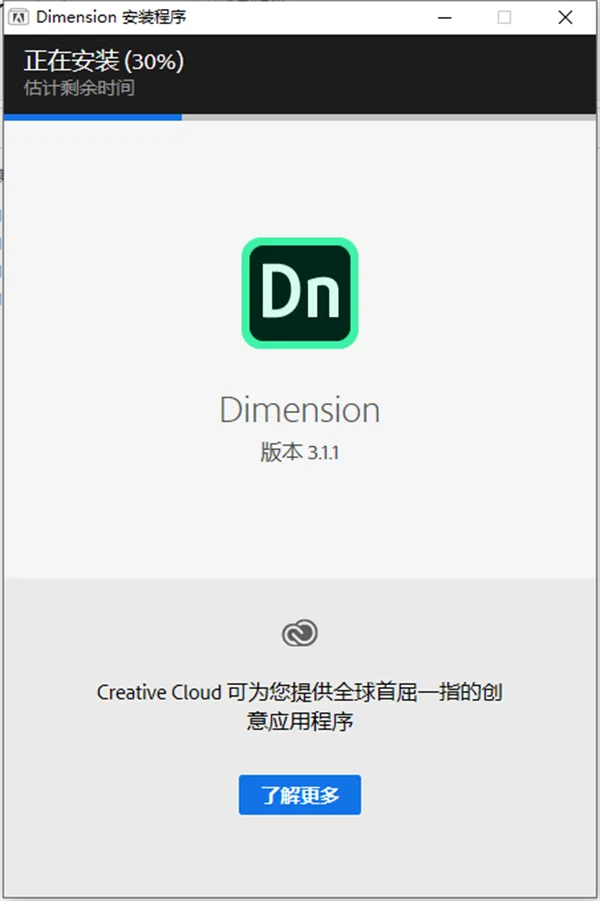Click the Dimension 安装程序 window title
Screen dimensions: 600x901
click(x=111, y=17)
